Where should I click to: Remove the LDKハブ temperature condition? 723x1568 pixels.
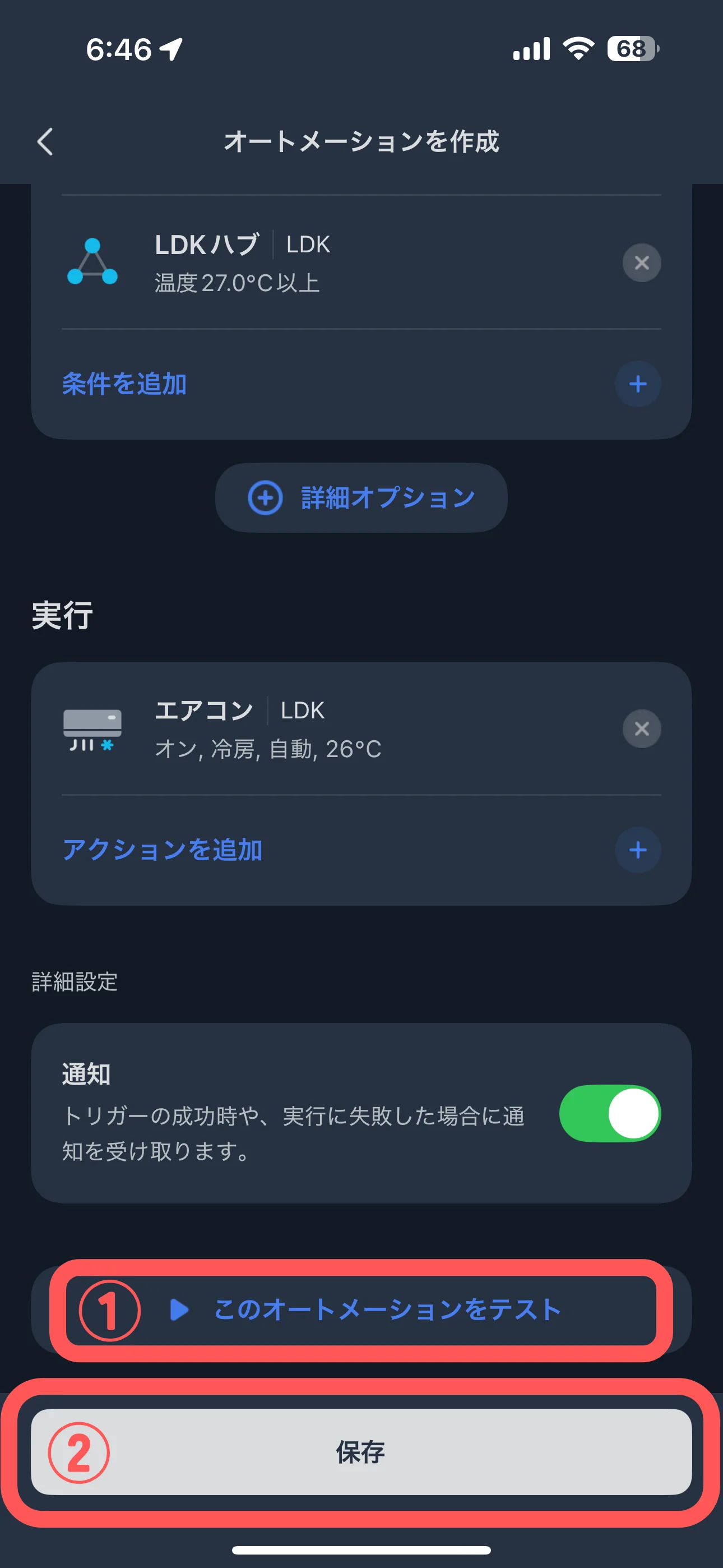[641, 263]
